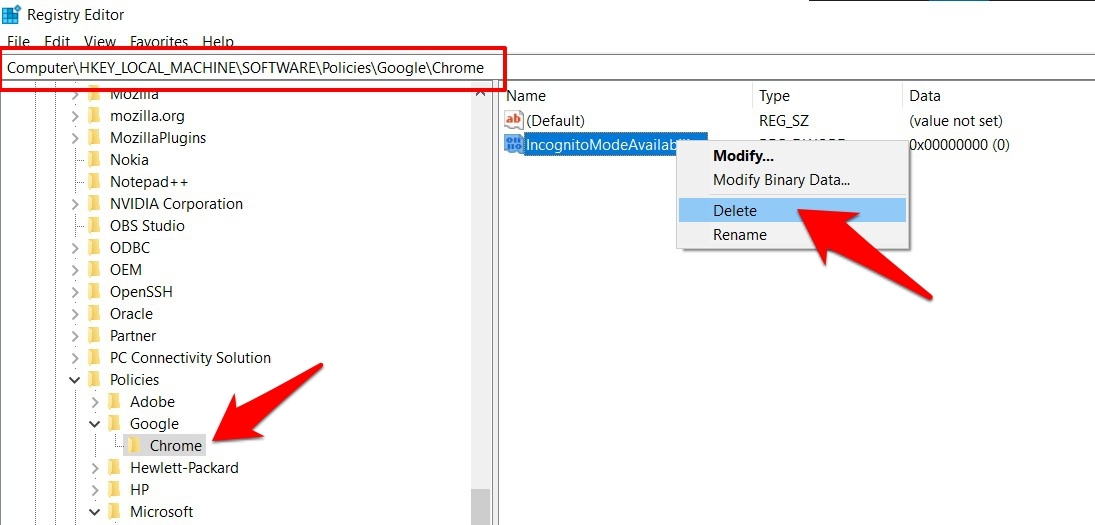This screenshot has width=1095, height=525.
Task: Click the Partner folder icon
Action: coord(95,336)
